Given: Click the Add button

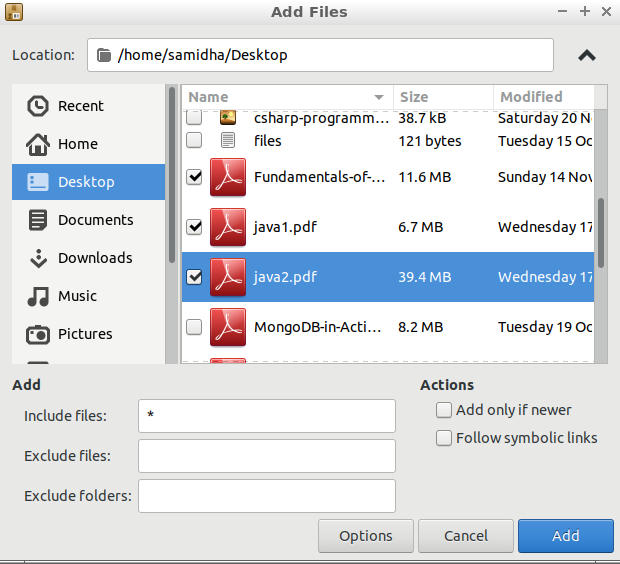Looking at the screenshot, I should coord(566,536).
